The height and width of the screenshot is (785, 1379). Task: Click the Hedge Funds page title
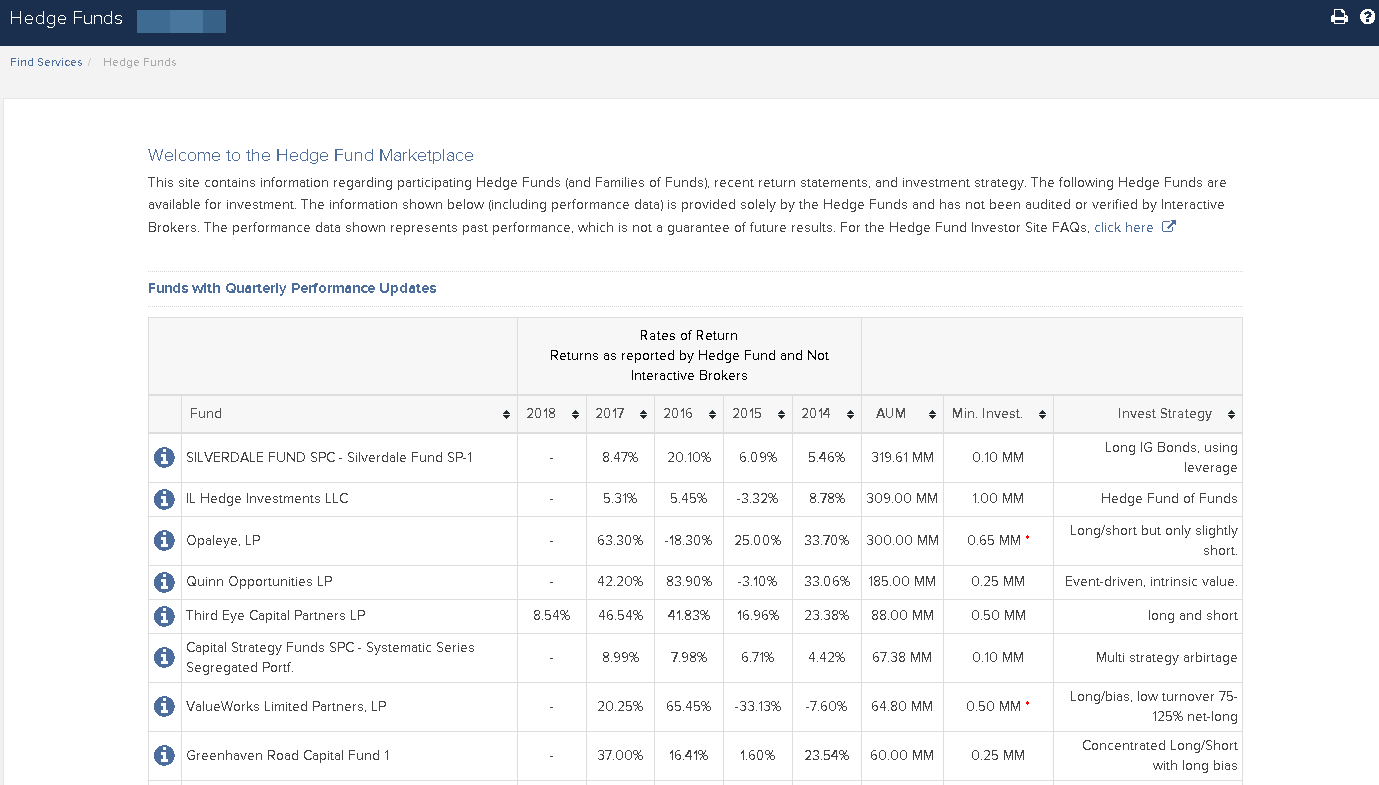pyautogui.click(x=66, y=19)
